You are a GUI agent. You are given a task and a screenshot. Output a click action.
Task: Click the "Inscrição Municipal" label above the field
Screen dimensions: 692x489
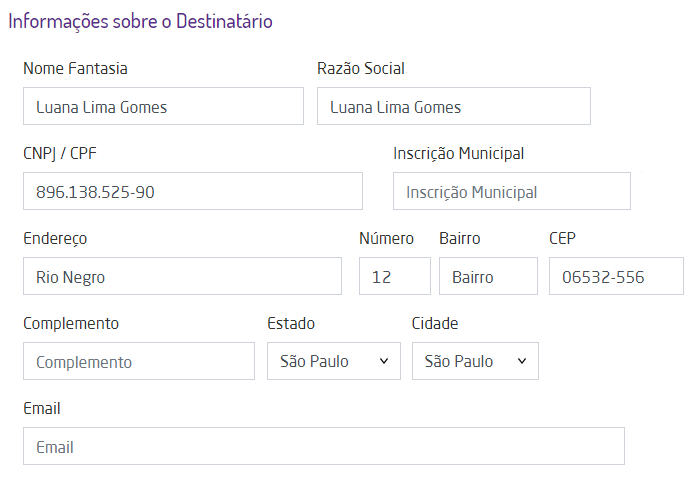[x=458, y=153]
